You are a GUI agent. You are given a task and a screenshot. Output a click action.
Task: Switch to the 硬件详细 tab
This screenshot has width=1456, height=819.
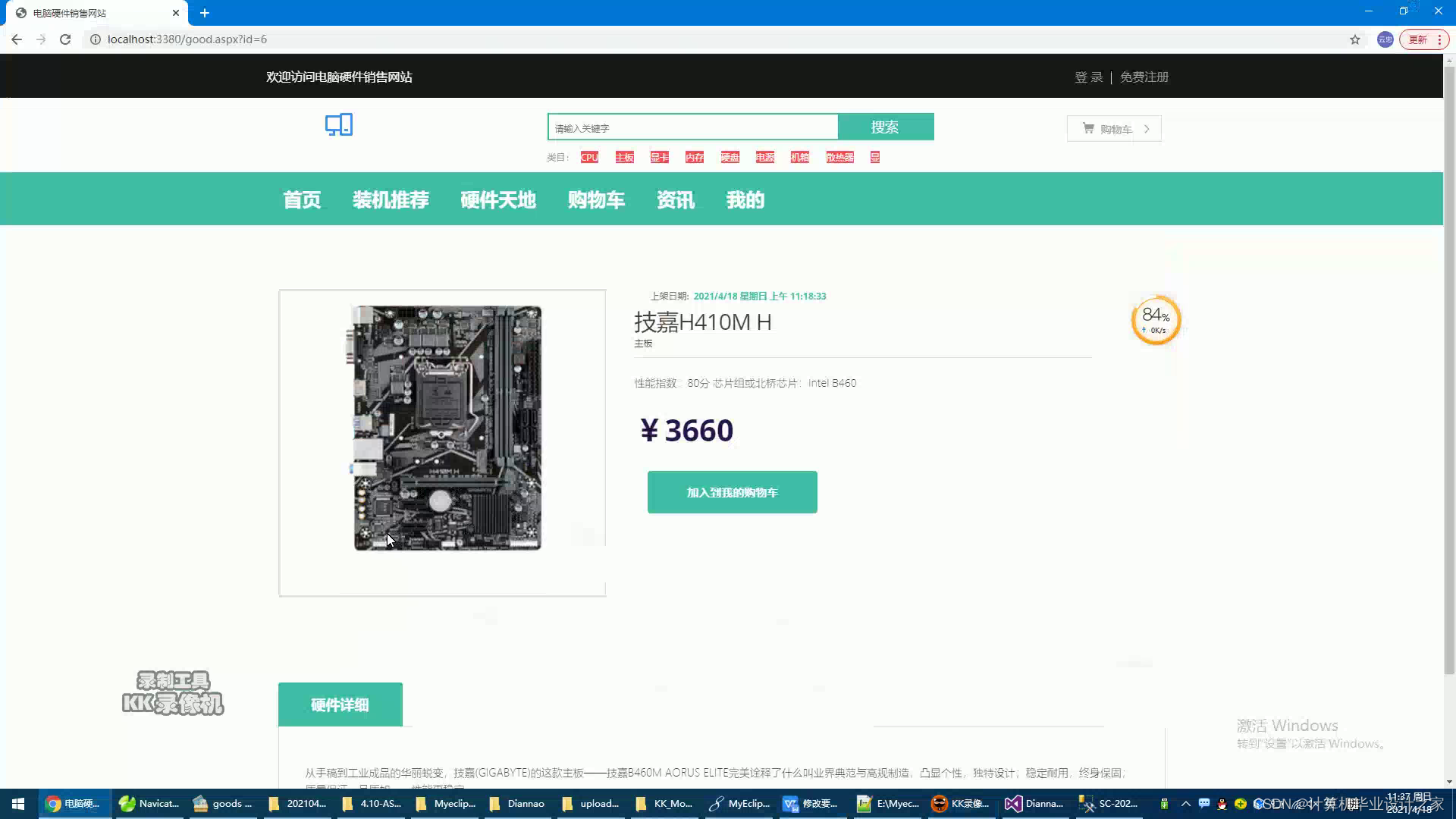coord(340,704)
